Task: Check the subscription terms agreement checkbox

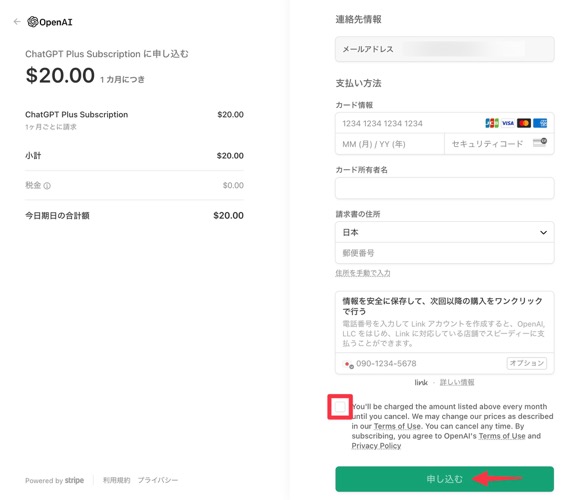Action: 340,407
